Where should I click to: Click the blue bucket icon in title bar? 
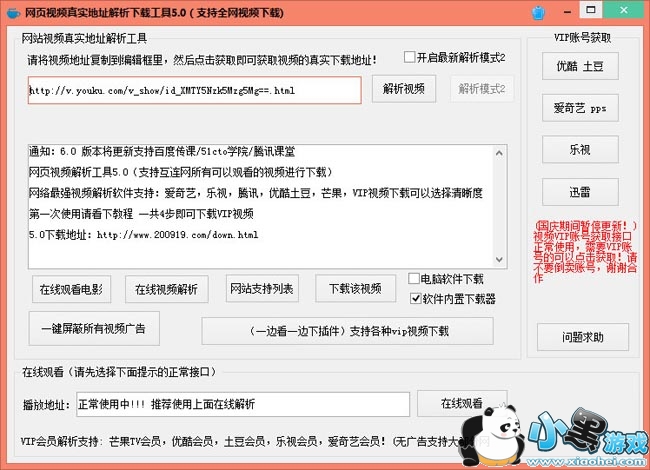(538, 12)
